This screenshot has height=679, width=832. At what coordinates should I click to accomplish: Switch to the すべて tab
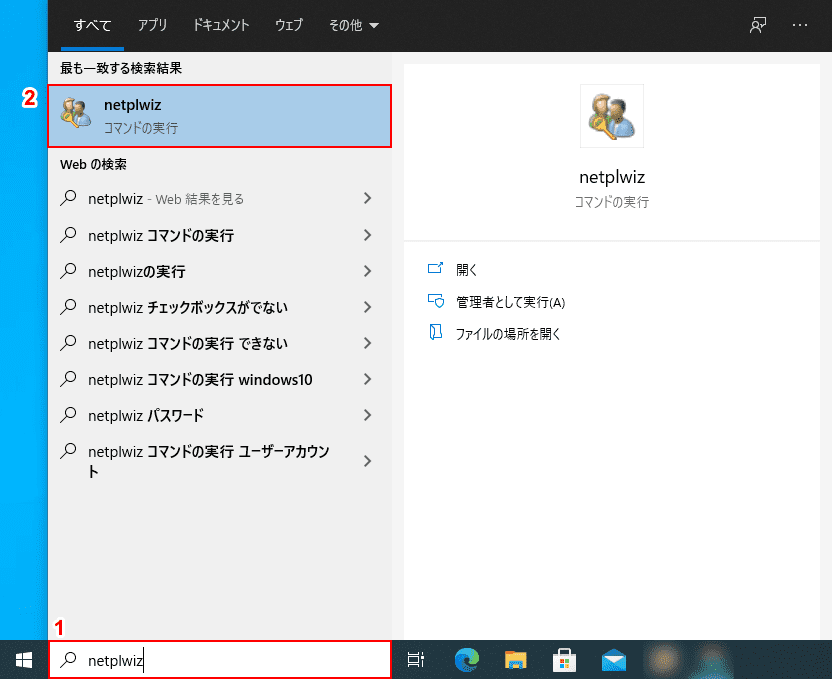(x=92, y=25)
